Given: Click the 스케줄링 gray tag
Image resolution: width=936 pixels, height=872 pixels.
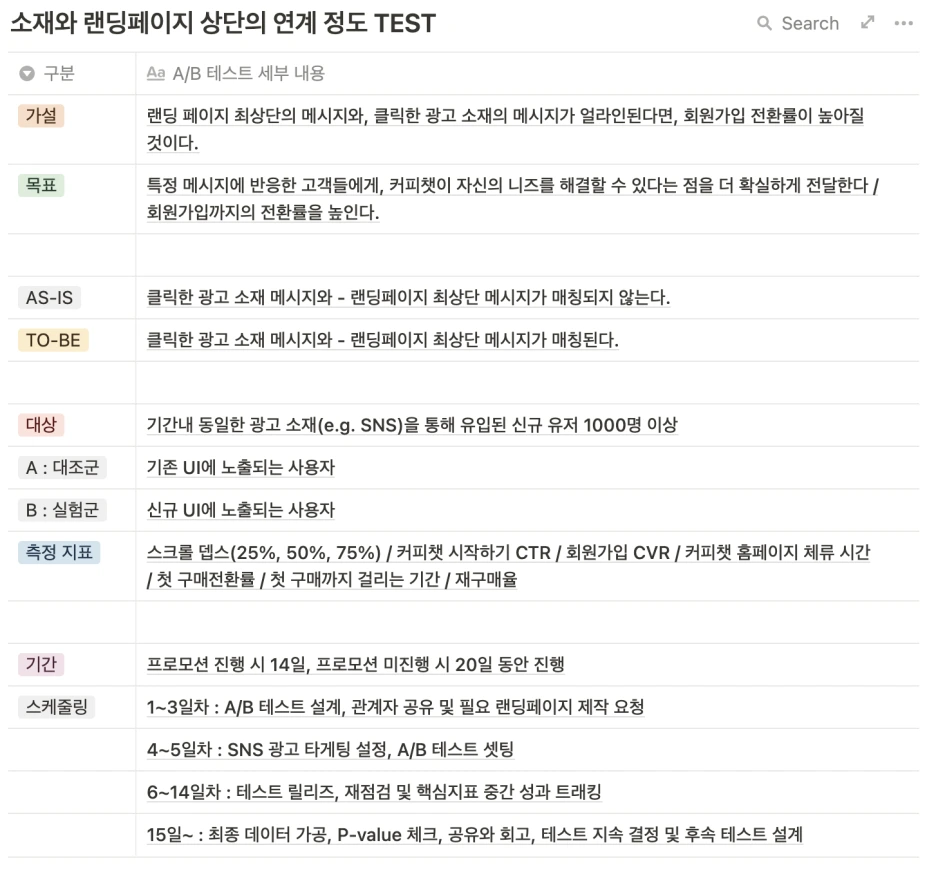Looking at the screenshot, I should click(x=56, y=707).
